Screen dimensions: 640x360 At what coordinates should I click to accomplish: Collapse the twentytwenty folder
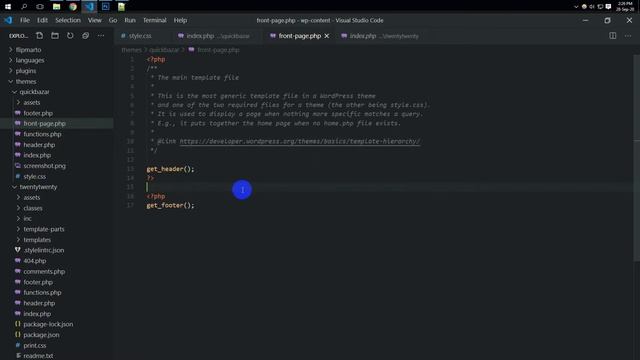38,187
